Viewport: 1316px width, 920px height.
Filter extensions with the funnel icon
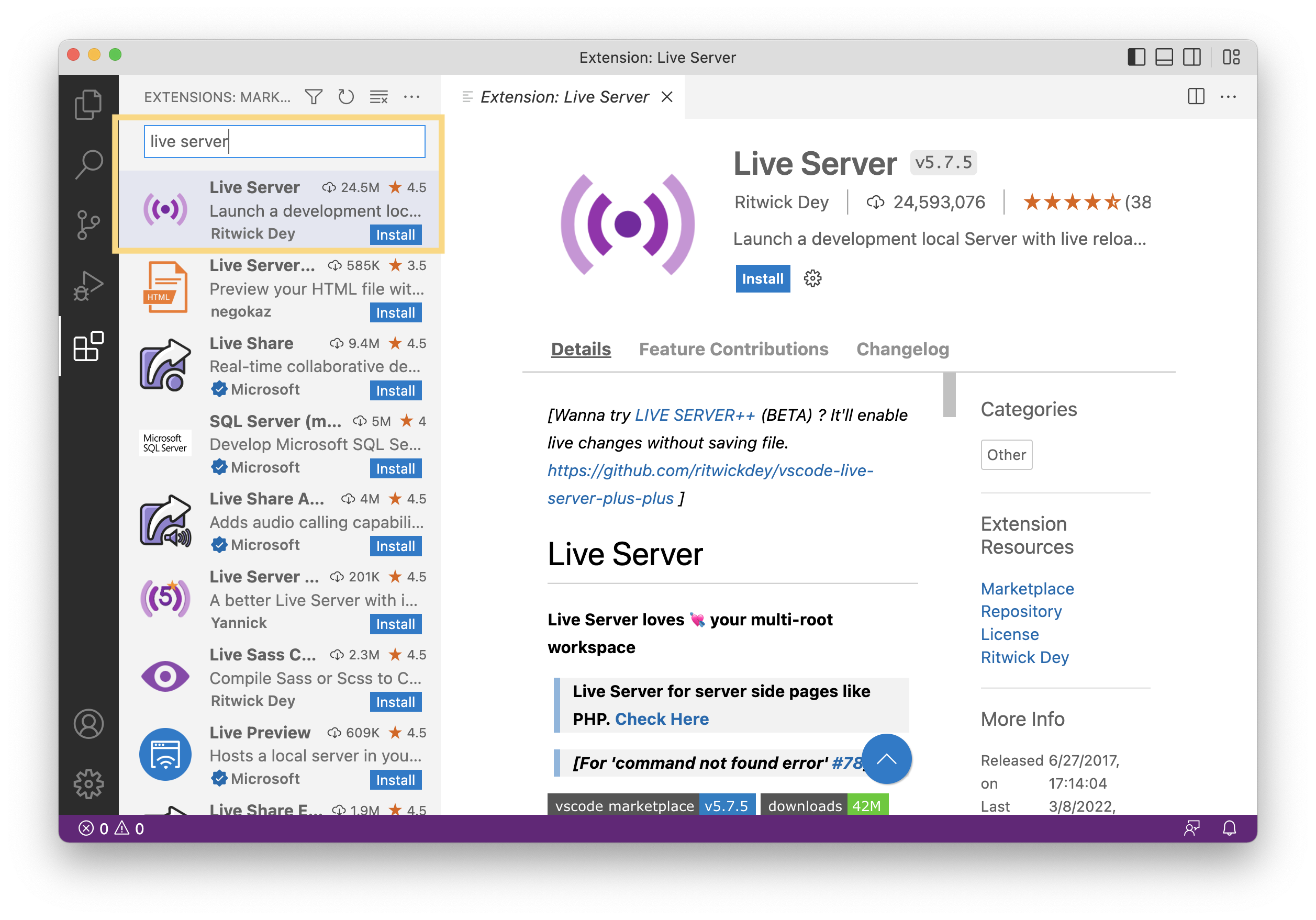point(314,97)
